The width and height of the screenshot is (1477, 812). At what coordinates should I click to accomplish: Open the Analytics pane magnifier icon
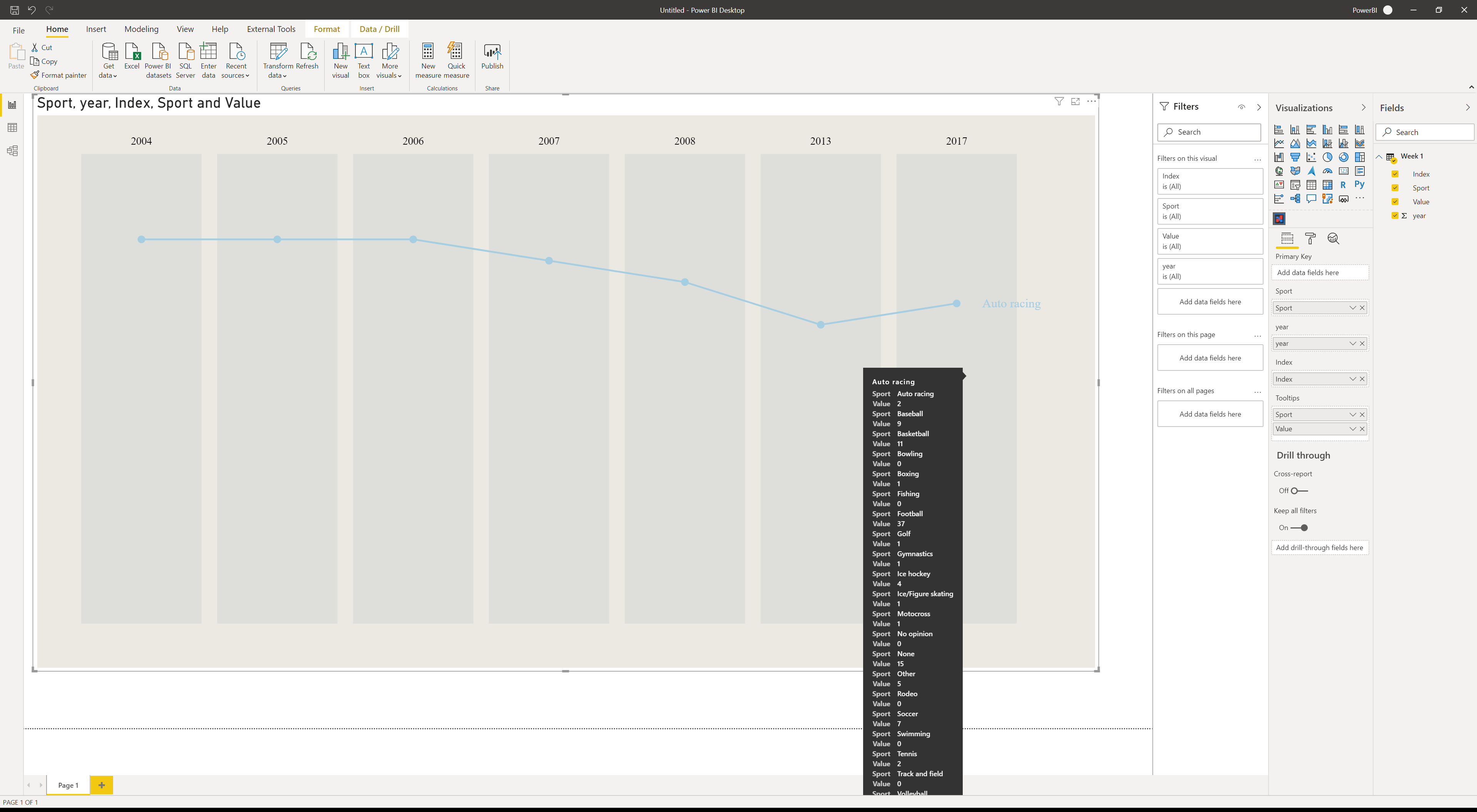(1334, 238)
